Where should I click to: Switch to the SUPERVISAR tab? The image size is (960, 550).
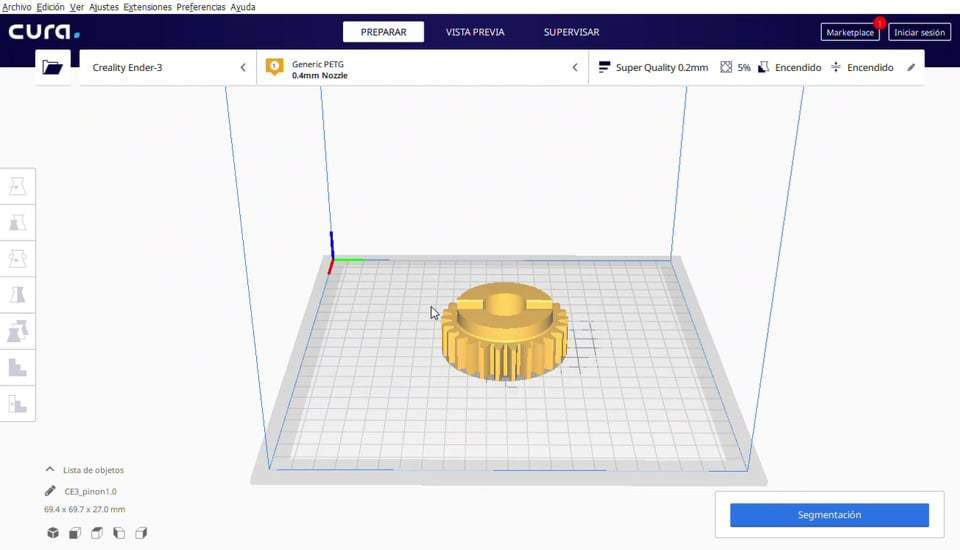click(571, 32)
